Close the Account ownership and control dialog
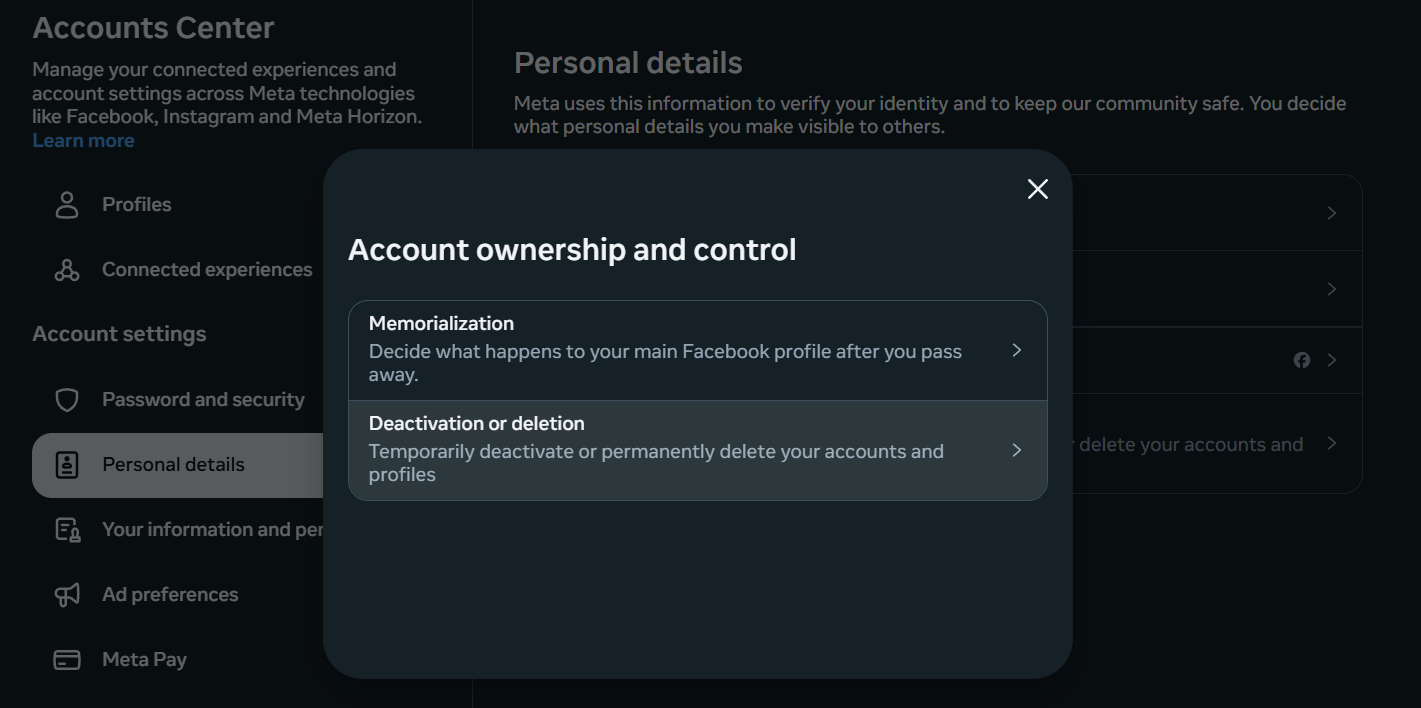Viewport: 1421px width, 708px height. click(x=1038, y=189)
